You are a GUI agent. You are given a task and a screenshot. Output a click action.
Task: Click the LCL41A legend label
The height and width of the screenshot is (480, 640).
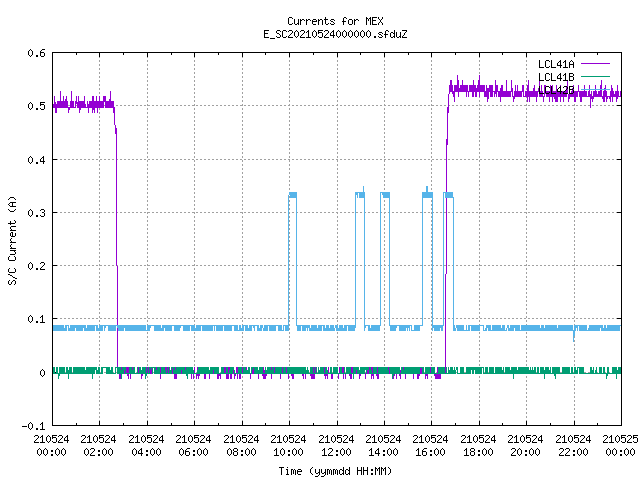click(x=556, y=64)
